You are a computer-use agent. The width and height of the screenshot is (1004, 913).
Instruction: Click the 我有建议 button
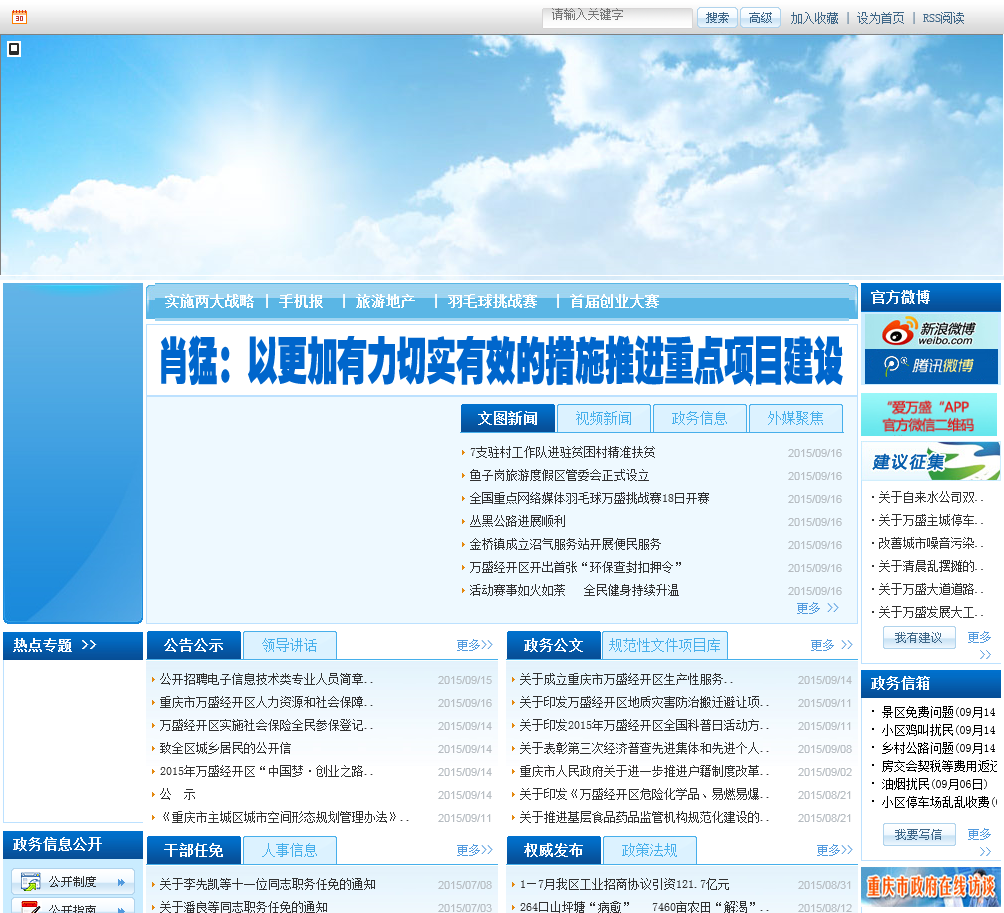919,638
